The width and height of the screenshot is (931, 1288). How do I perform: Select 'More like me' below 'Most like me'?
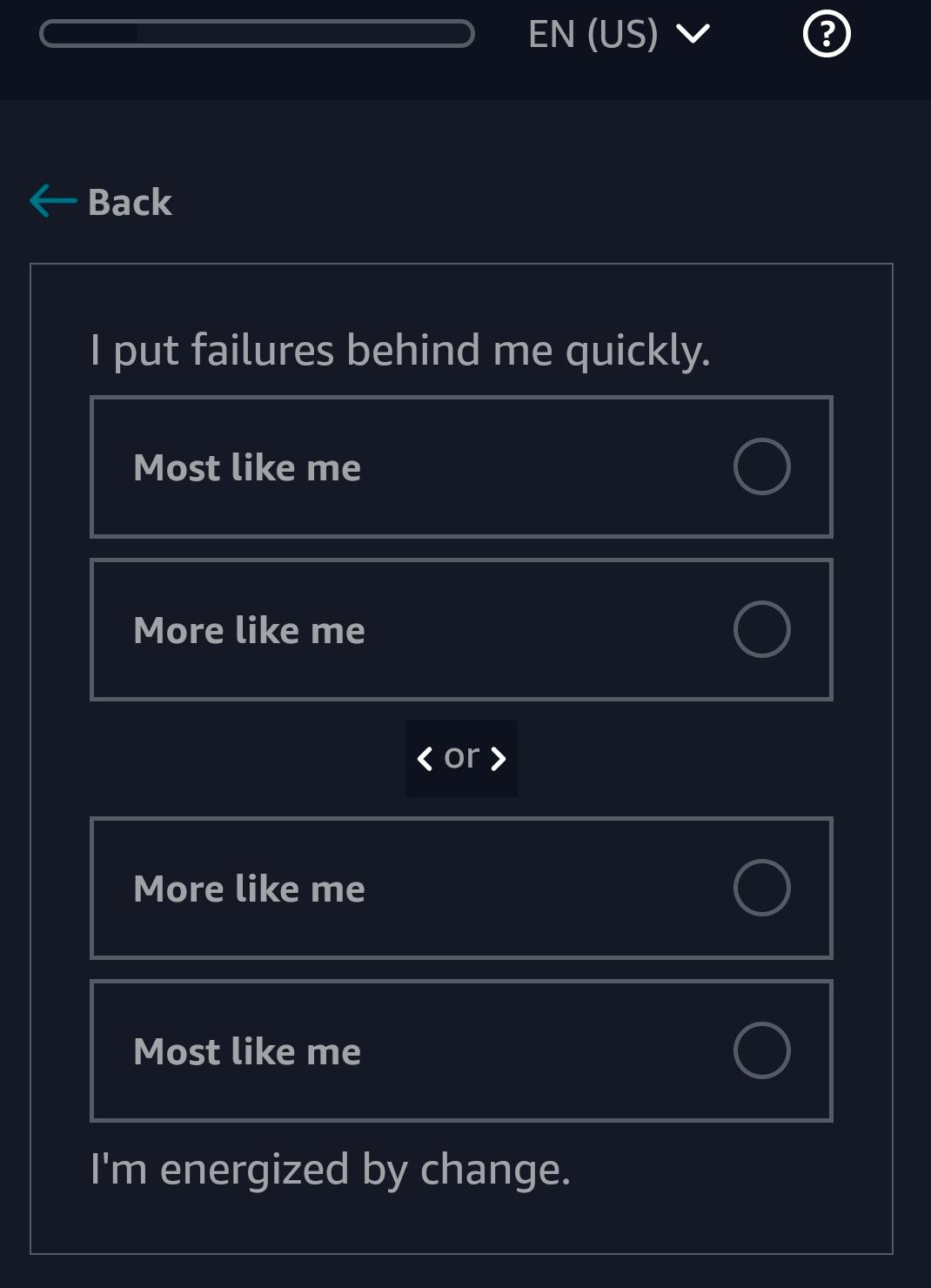461,629
